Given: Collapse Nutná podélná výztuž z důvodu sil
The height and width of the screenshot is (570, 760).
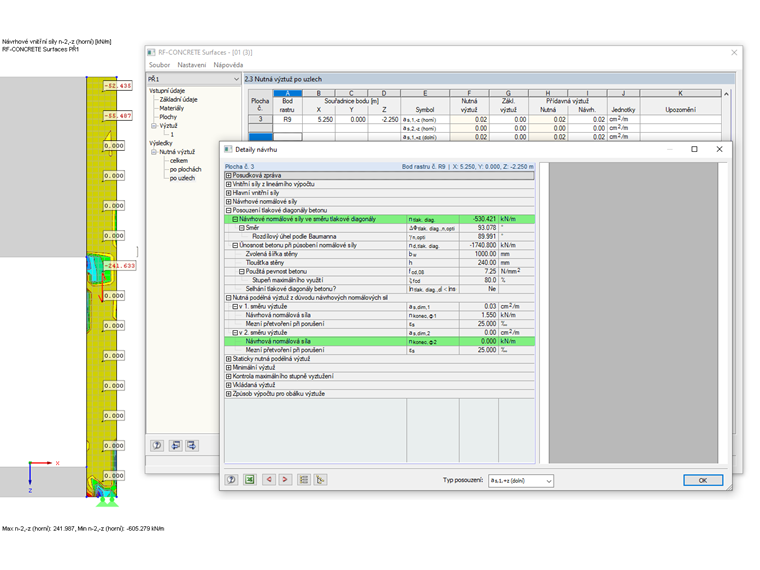Looking at the screenshot, I should click(x=229, y=298).
